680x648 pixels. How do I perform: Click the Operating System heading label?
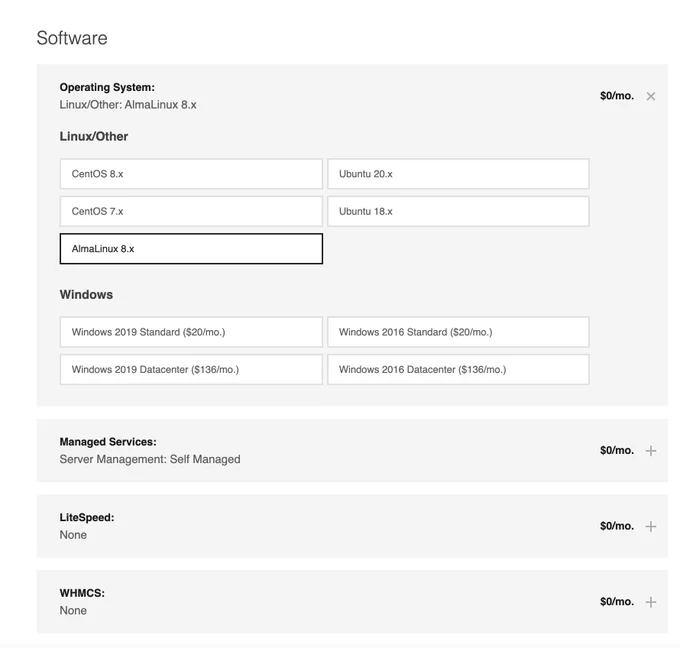click(107, 87)
